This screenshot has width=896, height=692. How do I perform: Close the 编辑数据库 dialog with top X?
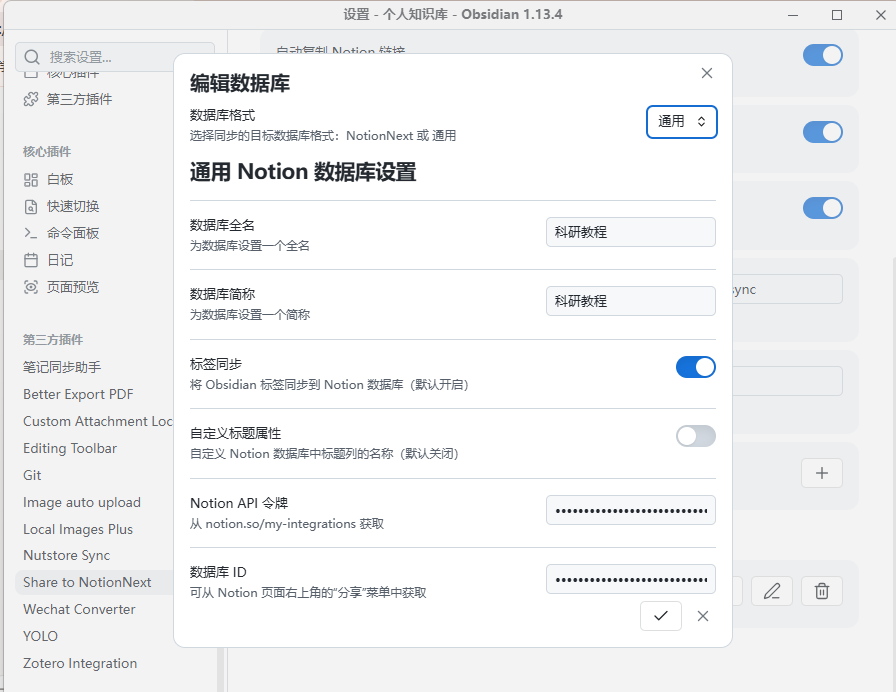707,73
